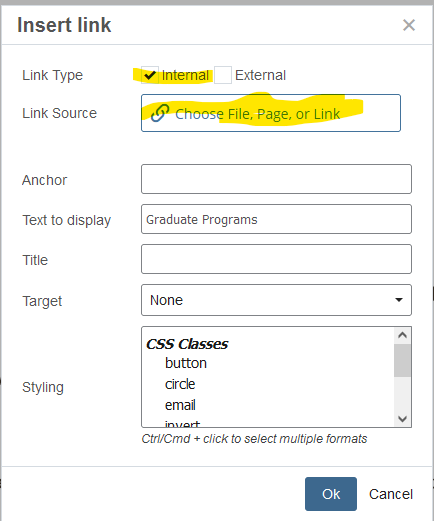This screenshot has height=521, width=434.
Task: Select the invert CSS class
Action: point(182,423)
